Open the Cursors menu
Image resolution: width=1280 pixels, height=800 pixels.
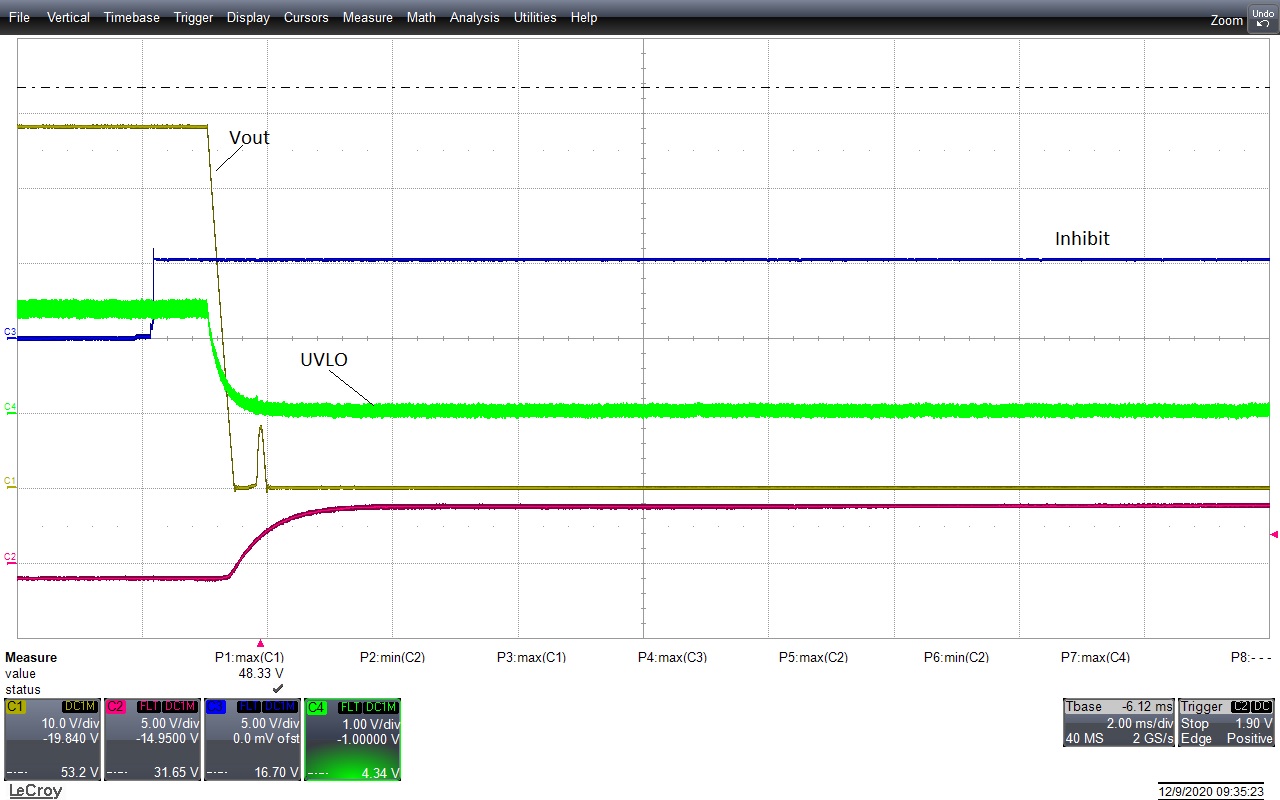pos(307,17)
